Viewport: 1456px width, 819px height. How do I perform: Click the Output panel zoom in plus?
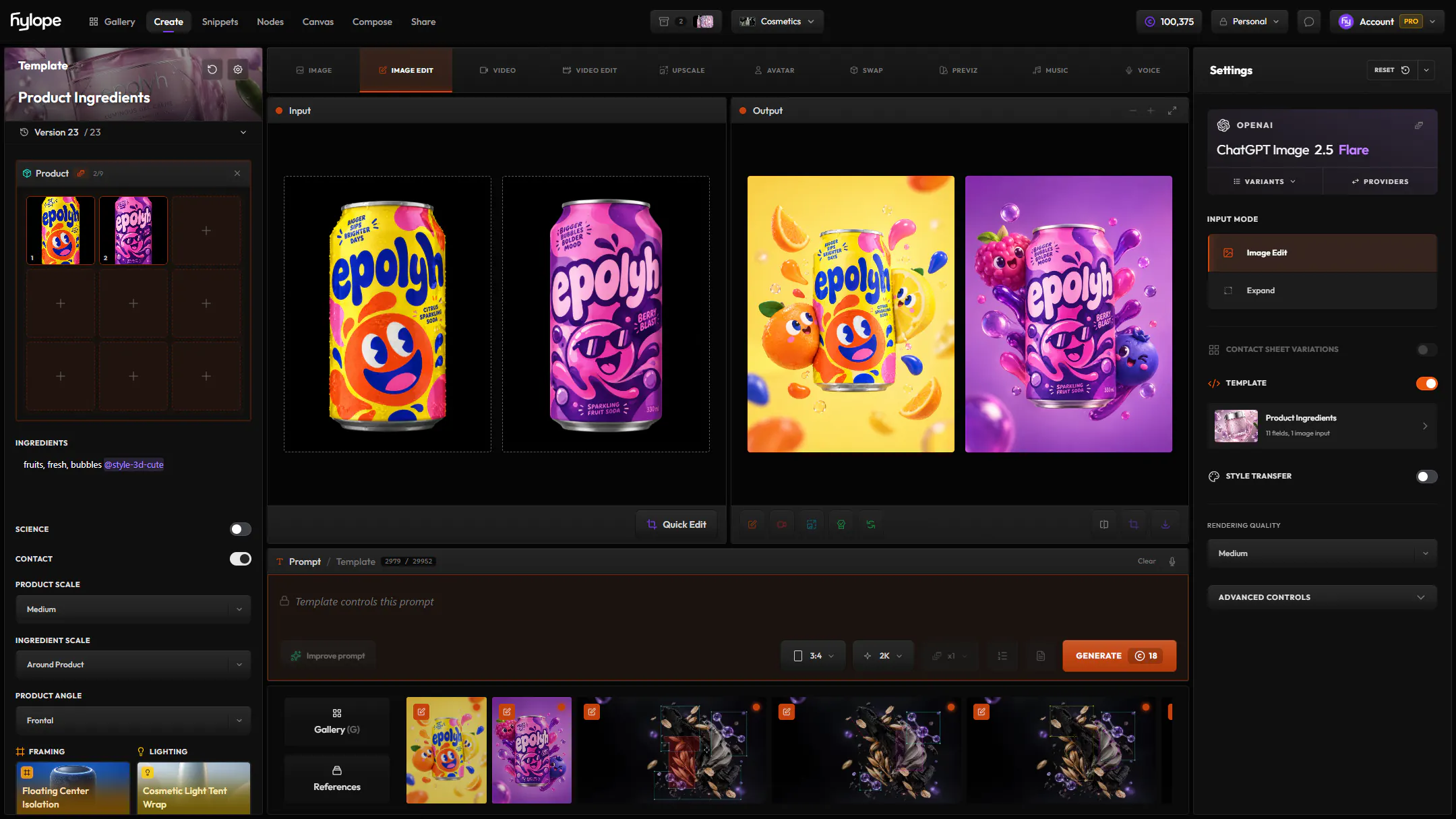[1151, 111]
